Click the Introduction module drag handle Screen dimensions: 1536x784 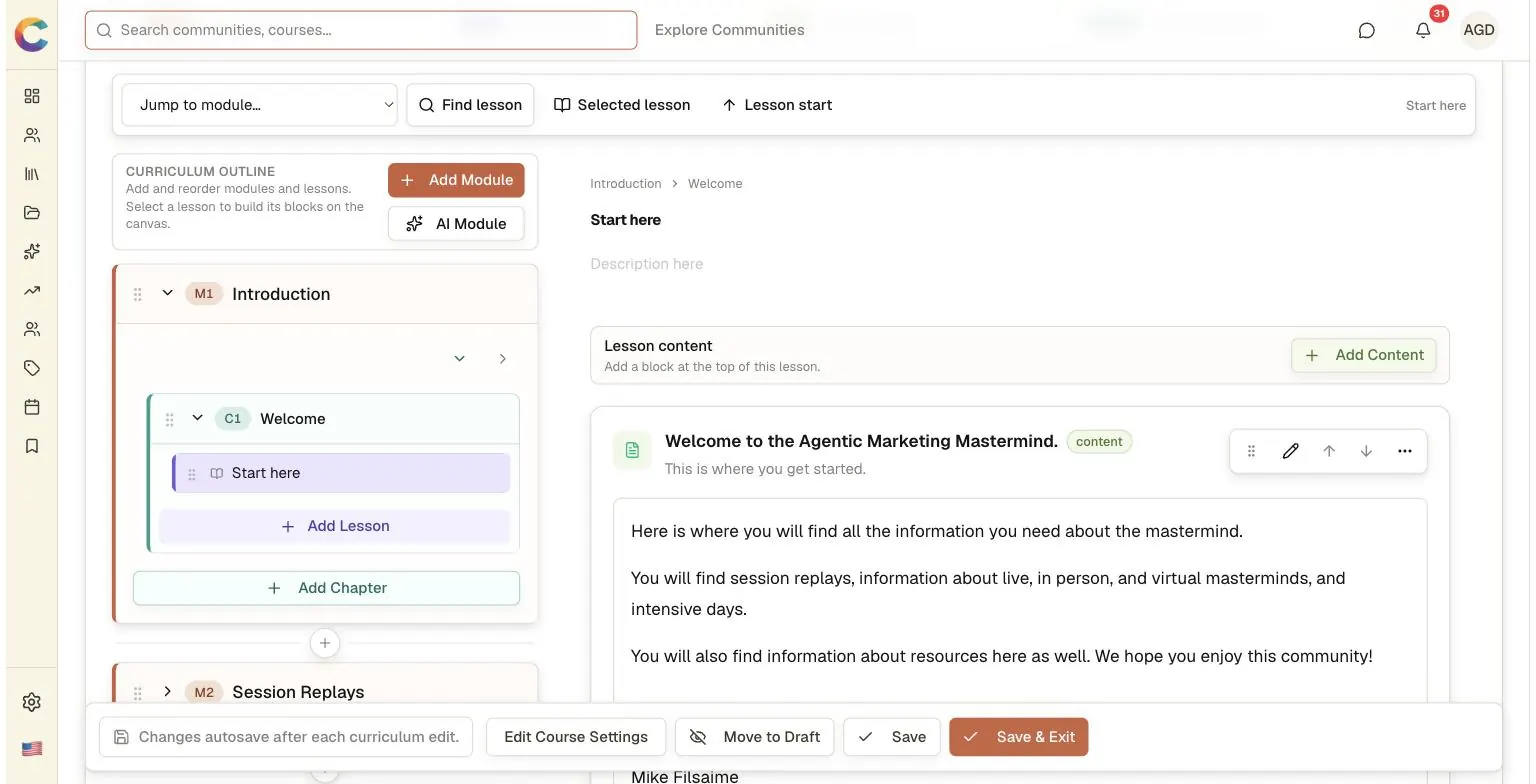pos(138,294)
